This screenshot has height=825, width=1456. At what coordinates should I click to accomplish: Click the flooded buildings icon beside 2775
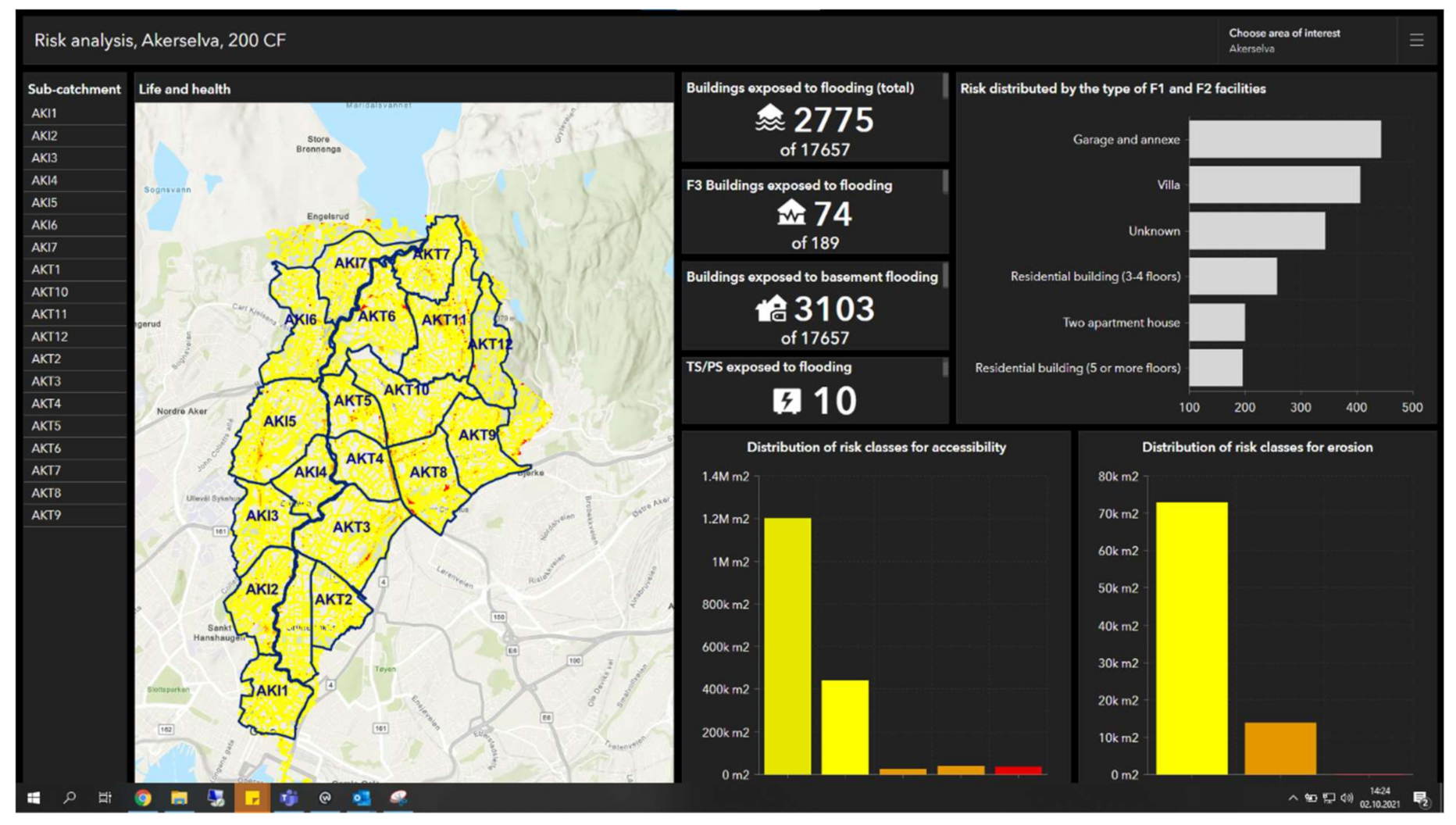(x=769, y=119)
